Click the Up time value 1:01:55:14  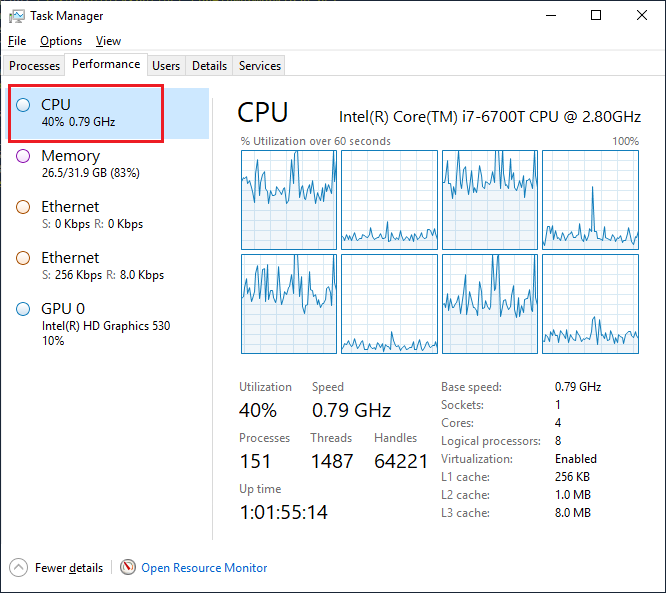(x=284, y=512)
